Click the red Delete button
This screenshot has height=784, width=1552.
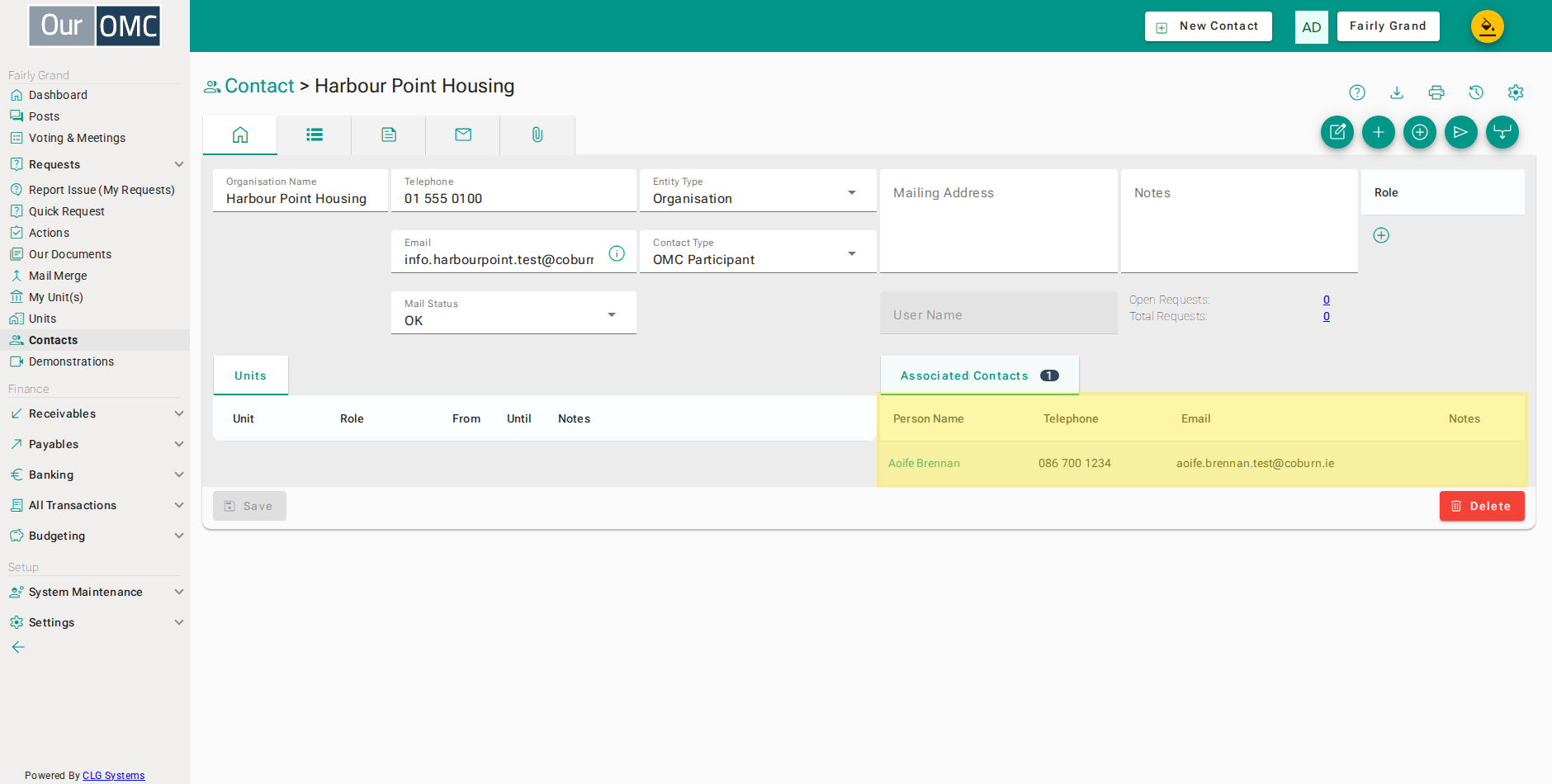pos(1482,506)
